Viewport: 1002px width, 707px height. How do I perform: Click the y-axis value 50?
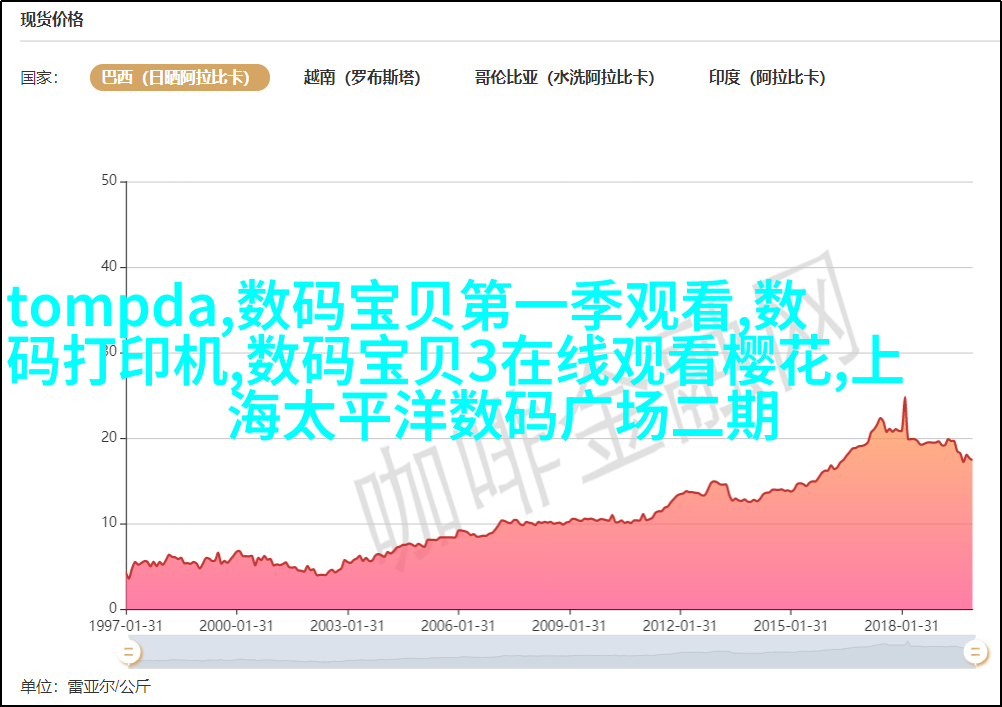pos(109,181)
